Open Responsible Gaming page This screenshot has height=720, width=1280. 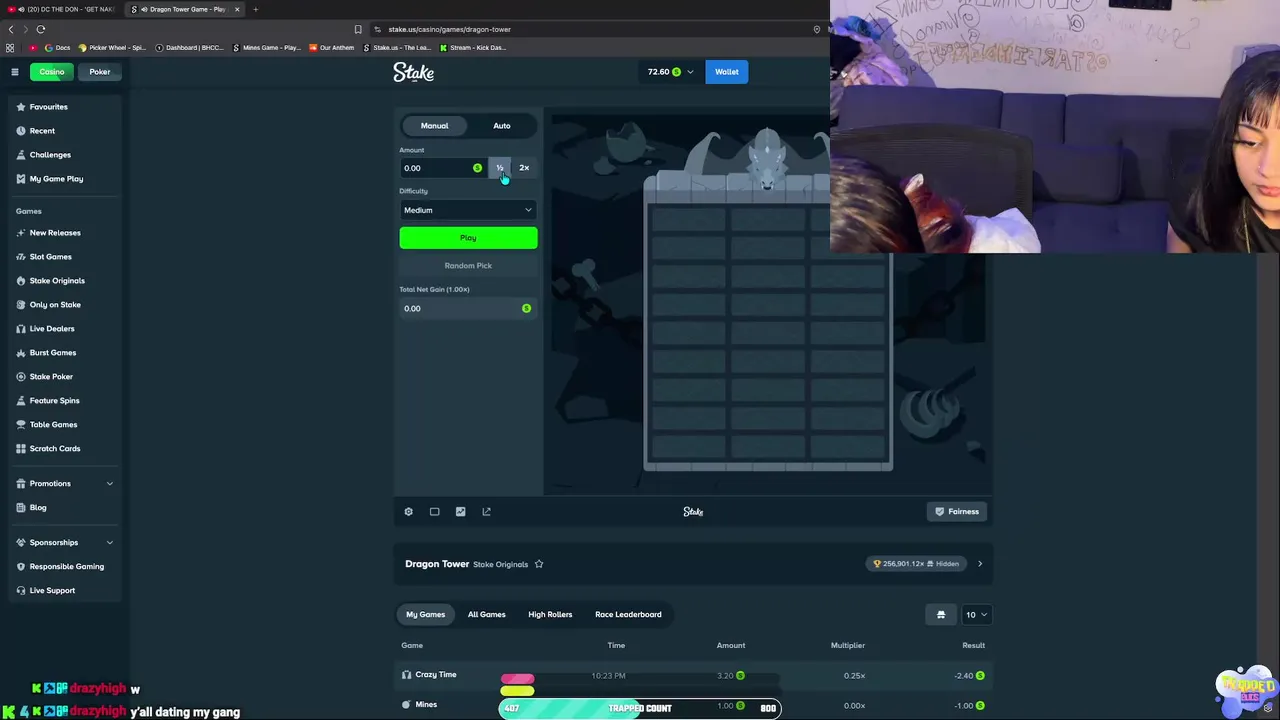click(66, 567)
